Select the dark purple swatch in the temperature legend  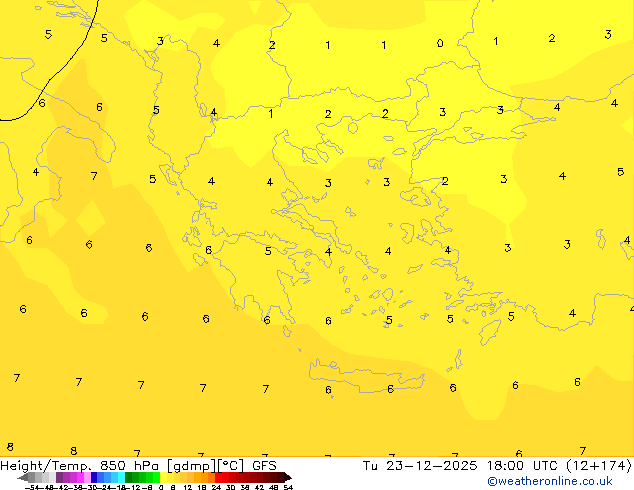point(59,477)
